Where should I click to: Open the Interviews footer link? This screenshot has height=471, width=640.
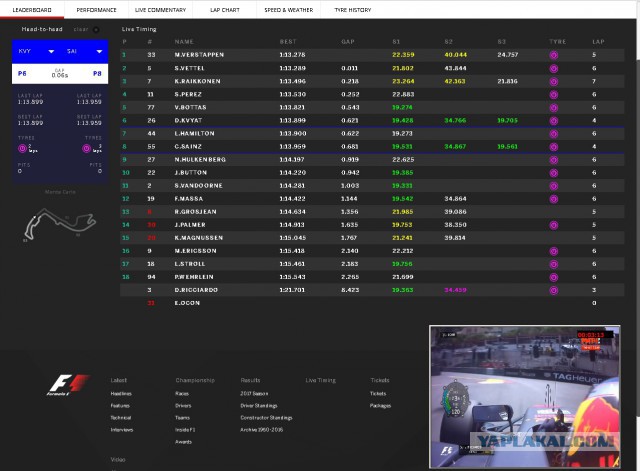(x=122, y=430)
